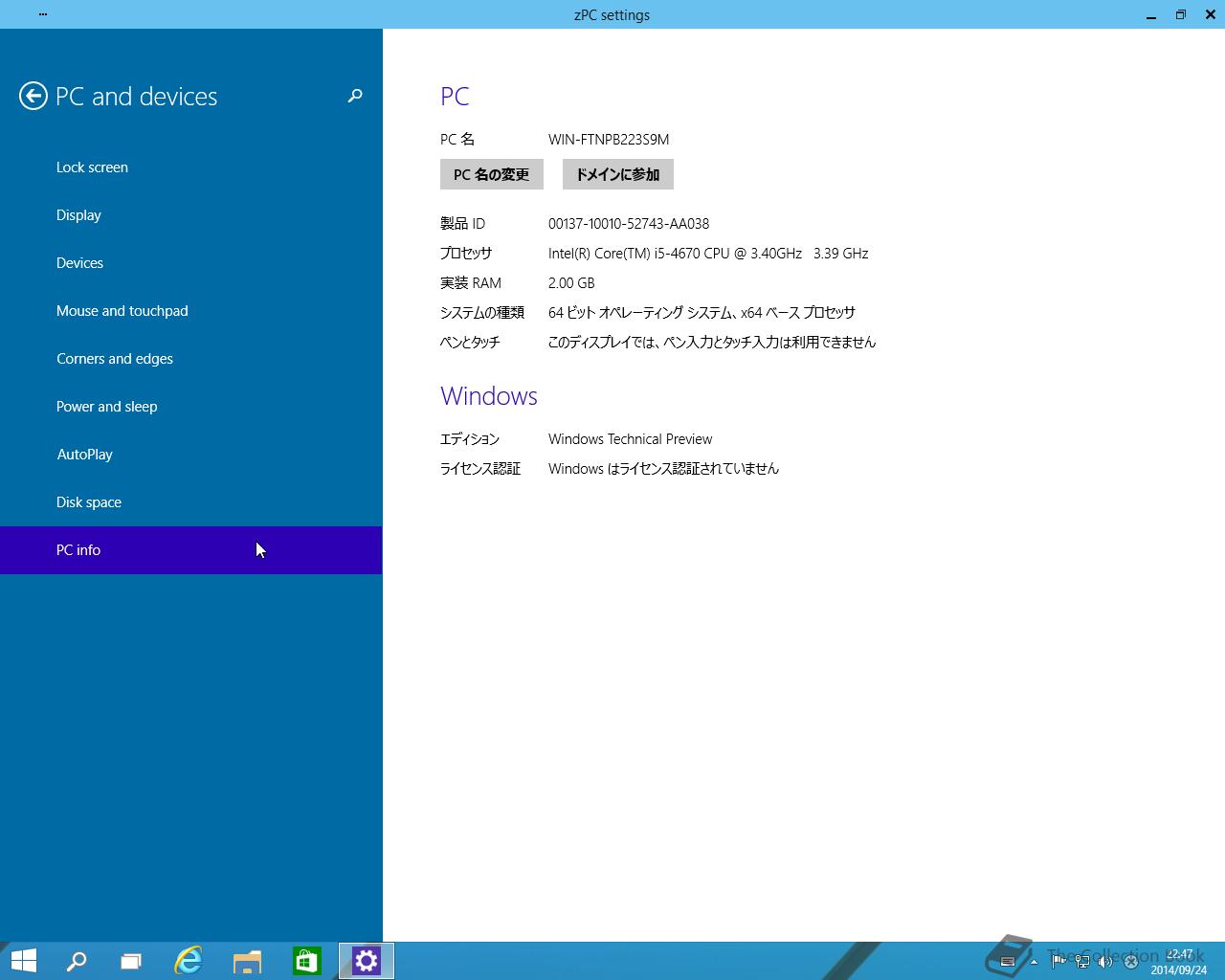Open the network tray icon
This screenshot has width=1225, height=980.
point(1082,962)
